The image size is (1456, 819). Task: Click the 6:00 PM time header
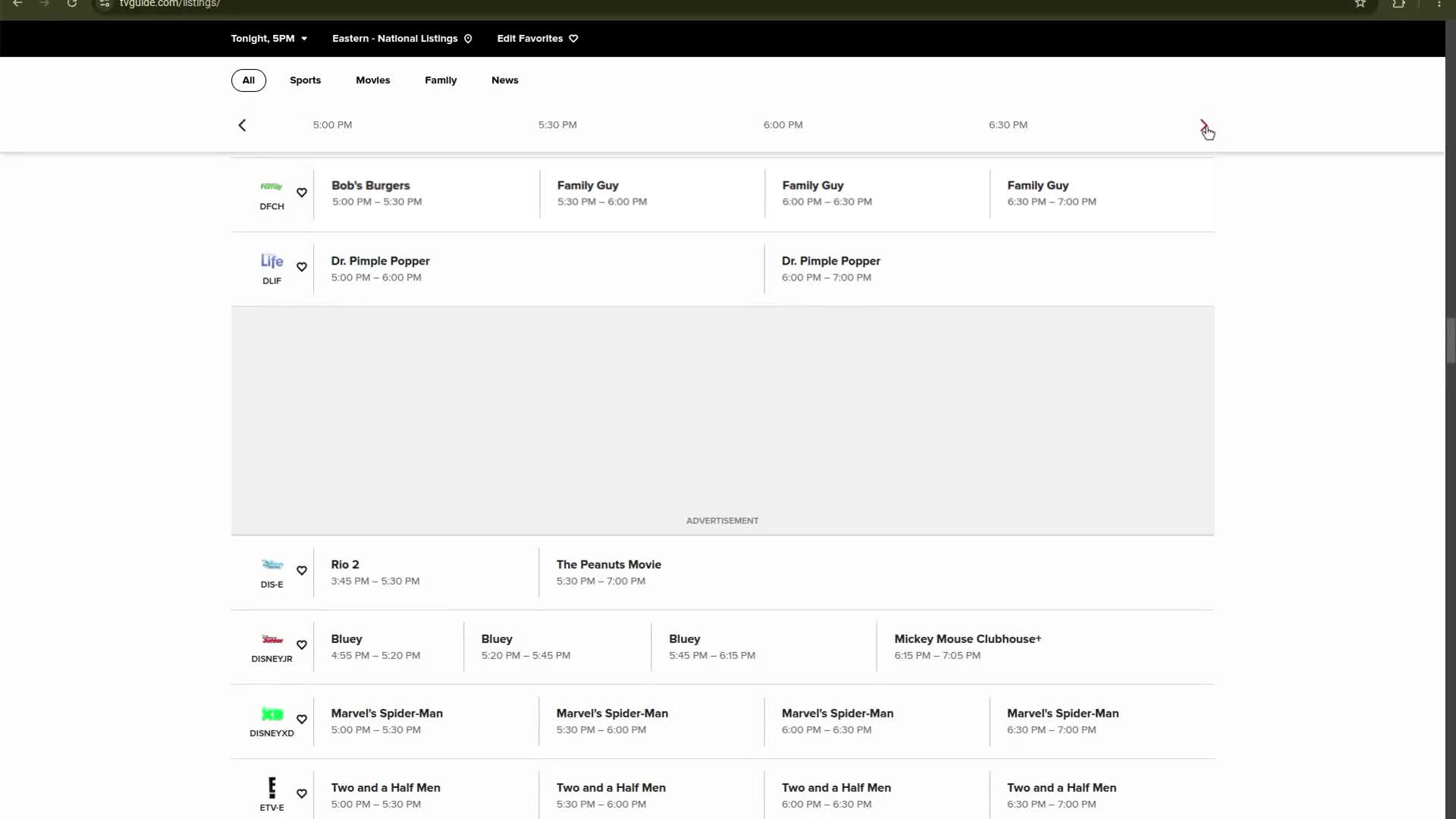tap(783, 125)
